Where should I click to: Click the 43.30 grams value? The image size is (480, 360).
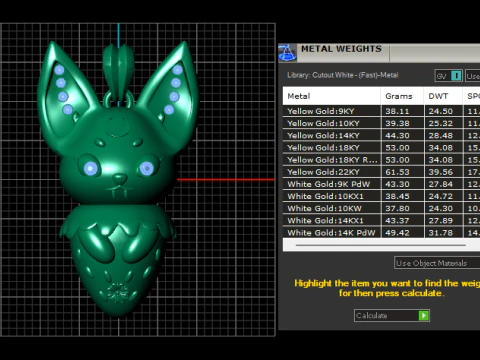tap(397, 184)
